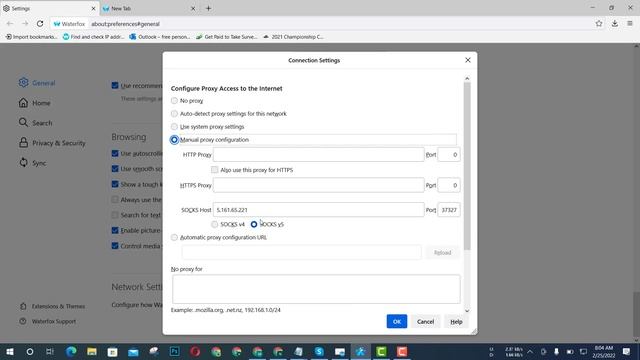This screenshot has width=640, height=360.
Task: Select Use system proxy settings
Action: point(174,127)
